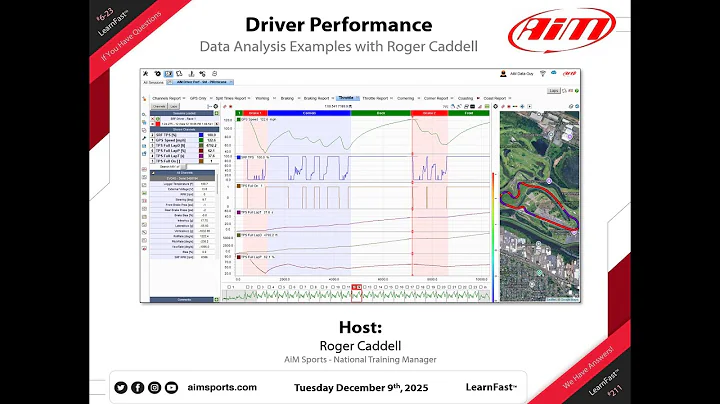Open the Channels Report tab dropdown arrow

pos(184,98)
